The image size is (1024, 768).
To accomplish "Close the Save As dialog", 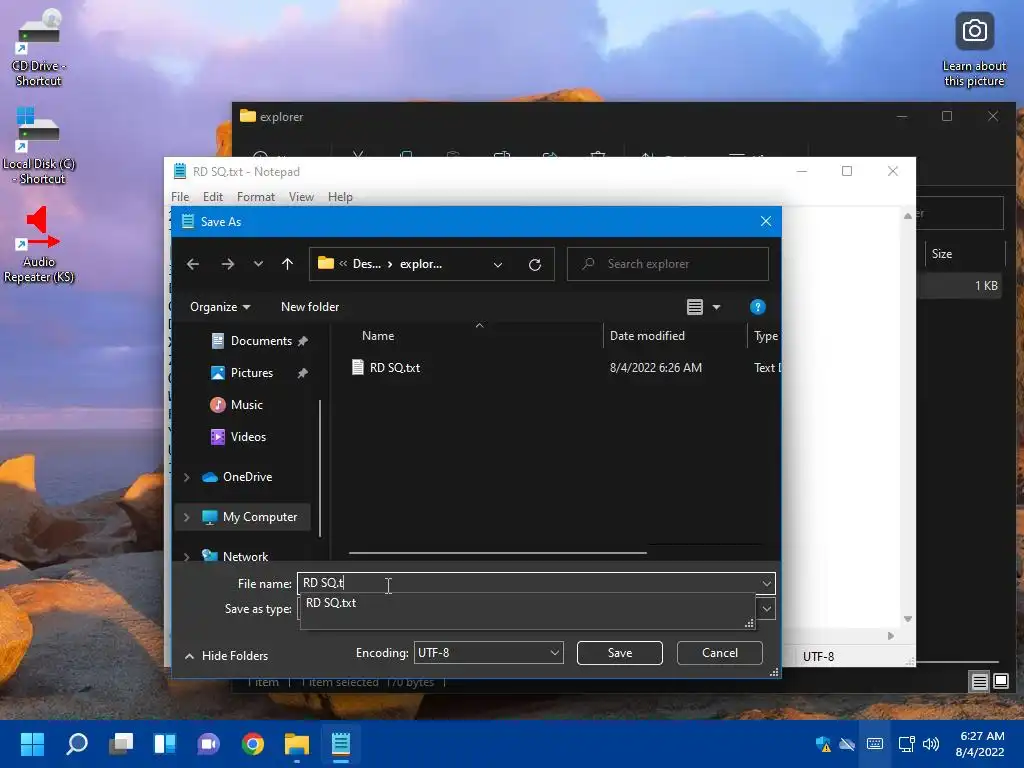I will 766,221.
